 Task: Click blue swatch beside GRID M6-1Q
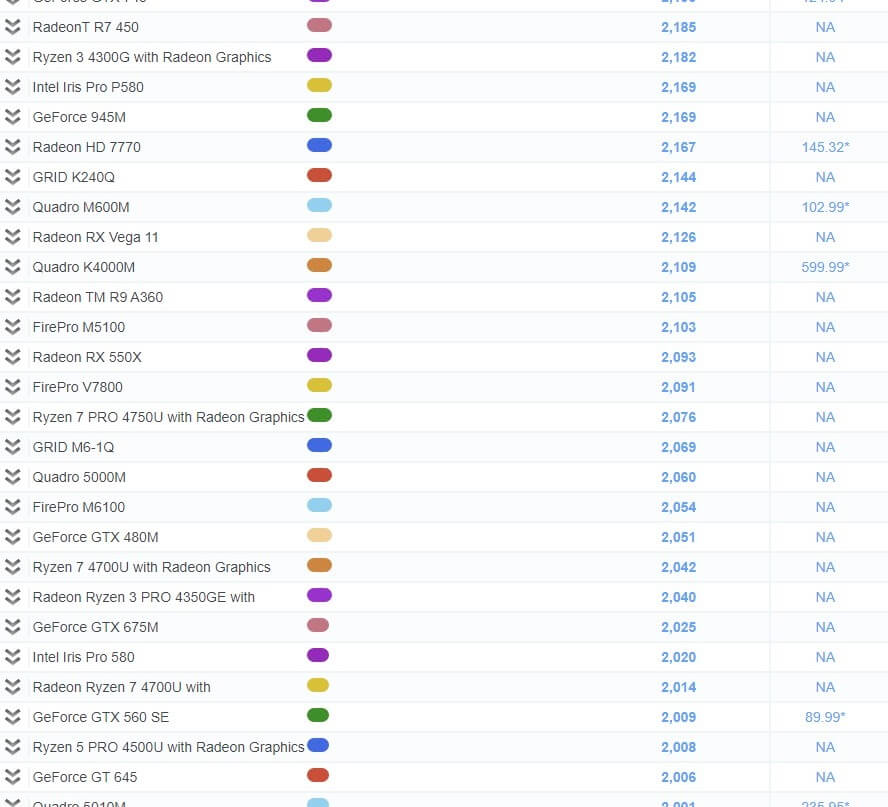click(x=319, y=446)
